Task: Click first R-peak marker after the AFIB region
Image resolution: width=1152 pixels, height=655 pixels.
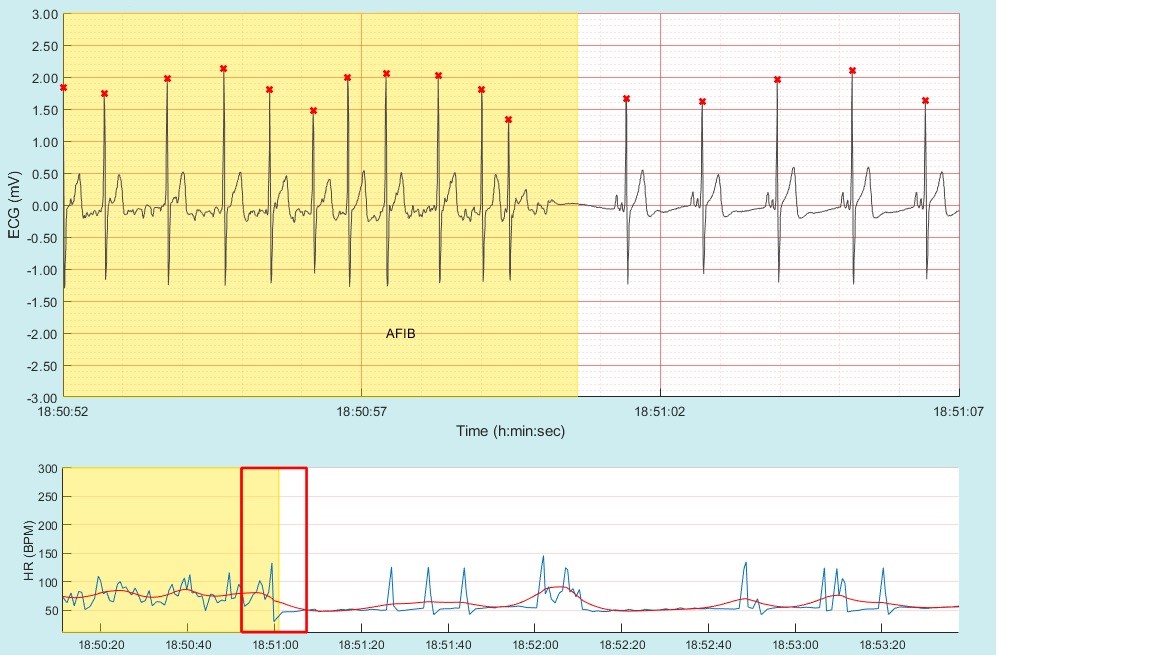Action: (626, 99)
